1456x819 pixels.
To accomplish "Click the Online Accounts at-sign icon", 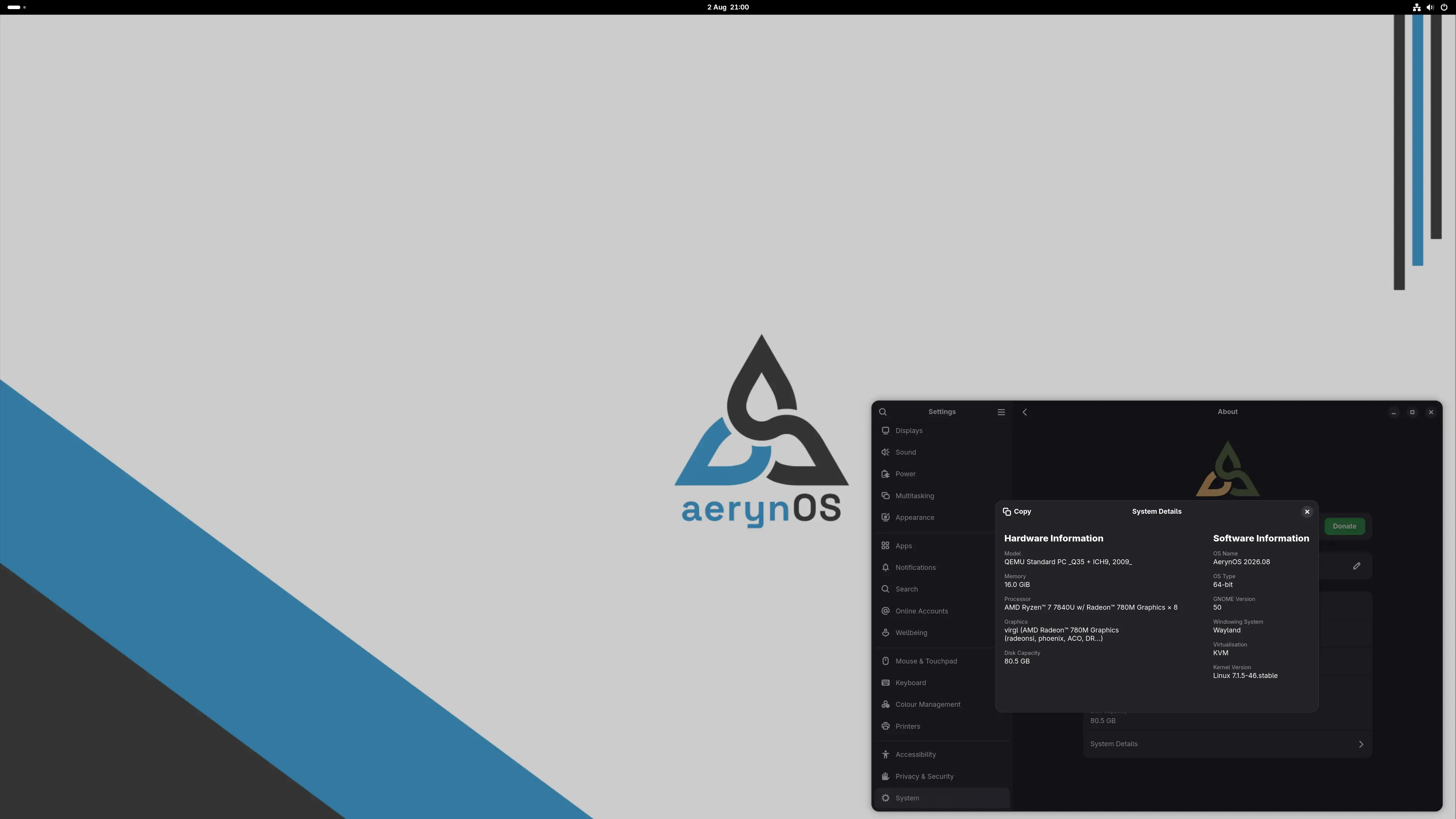I will point(886,611).
